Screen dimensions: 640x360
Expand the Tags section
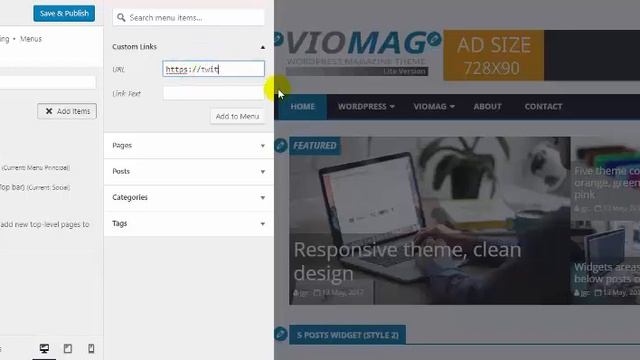[189, 224]
